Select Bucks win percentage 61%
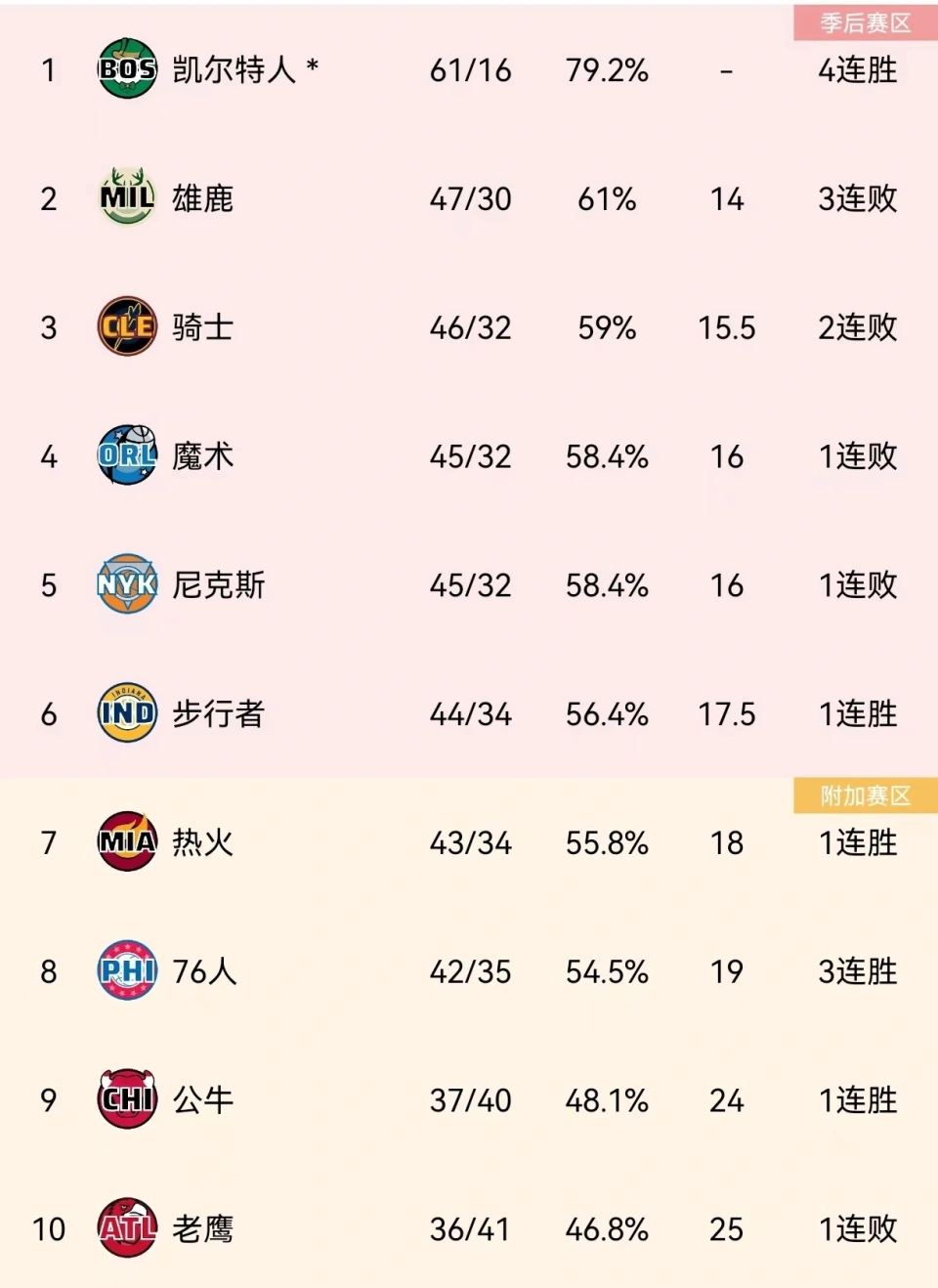This screenshot has width=938, height=1288. [x=607, y=199]
